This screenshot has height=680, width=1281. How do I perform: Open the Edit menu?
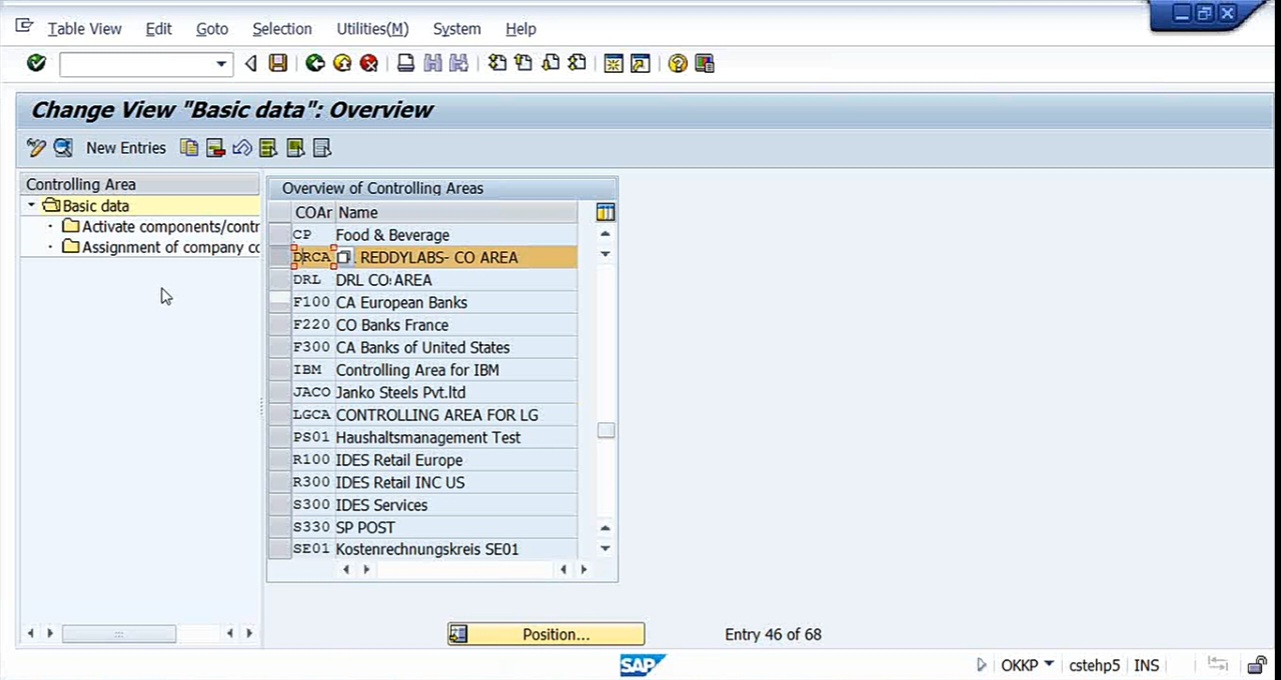158,29
